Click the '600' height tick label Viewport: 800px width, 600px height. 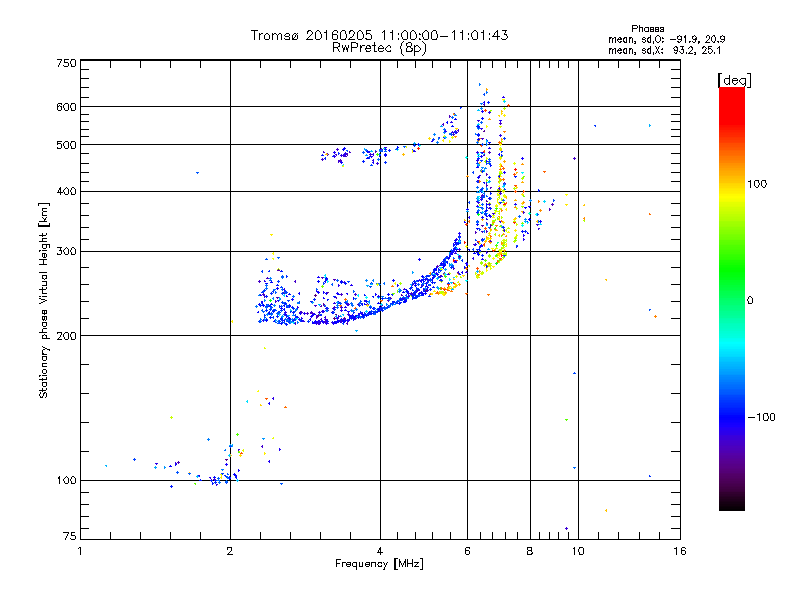66,107
